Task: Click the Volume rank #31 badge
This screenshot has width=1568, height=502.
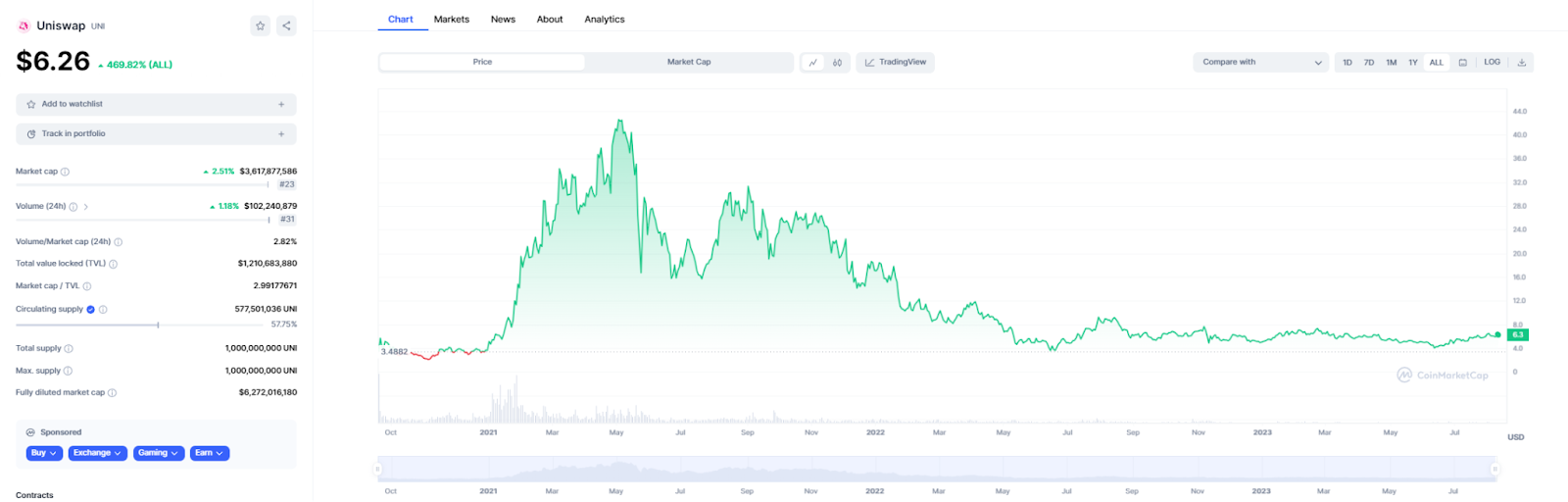Action: 286,220
